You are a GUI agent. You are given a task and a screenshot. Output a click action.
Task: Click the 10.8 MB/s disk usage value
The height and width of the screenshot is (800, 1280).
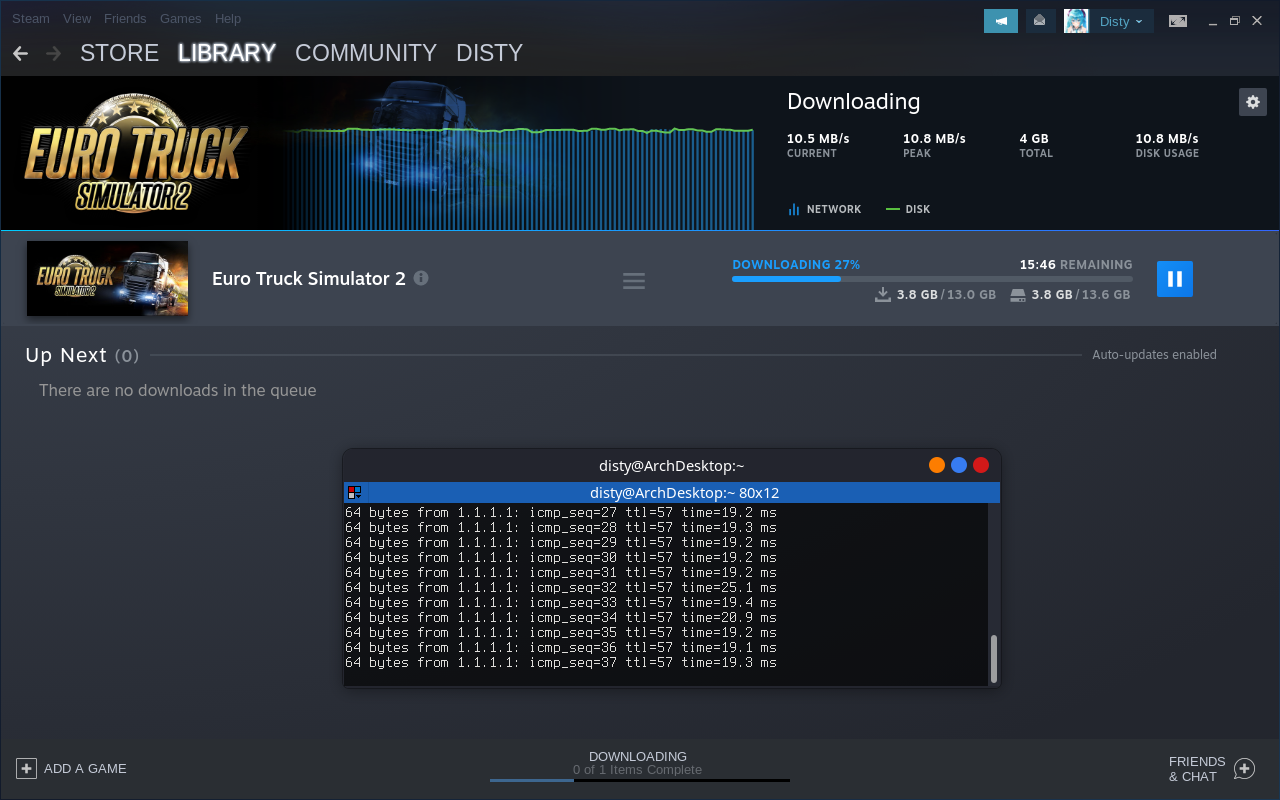[x=1167, y=138]
